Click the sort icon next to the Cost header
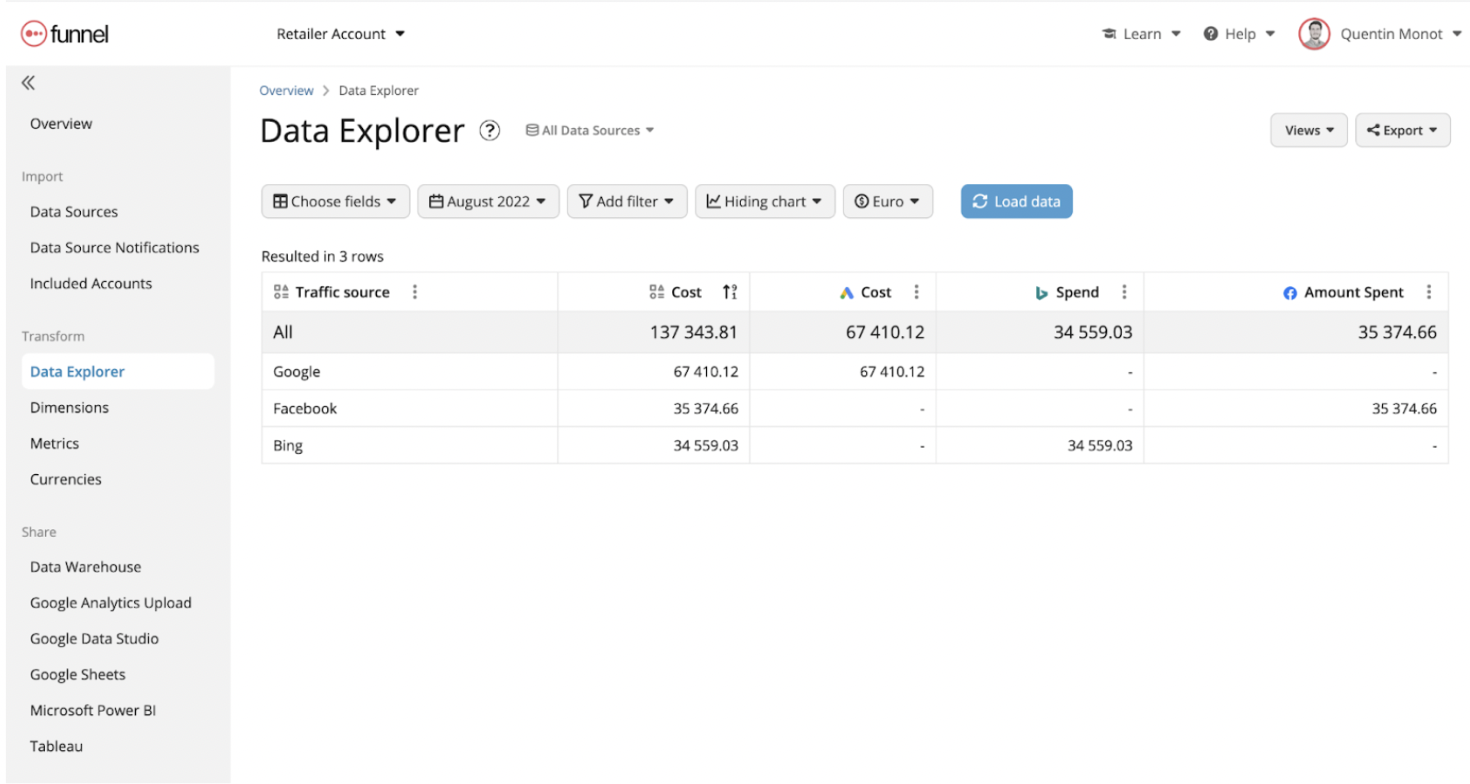The width and height of the screenshot is (1470, 784). [730, 292]
